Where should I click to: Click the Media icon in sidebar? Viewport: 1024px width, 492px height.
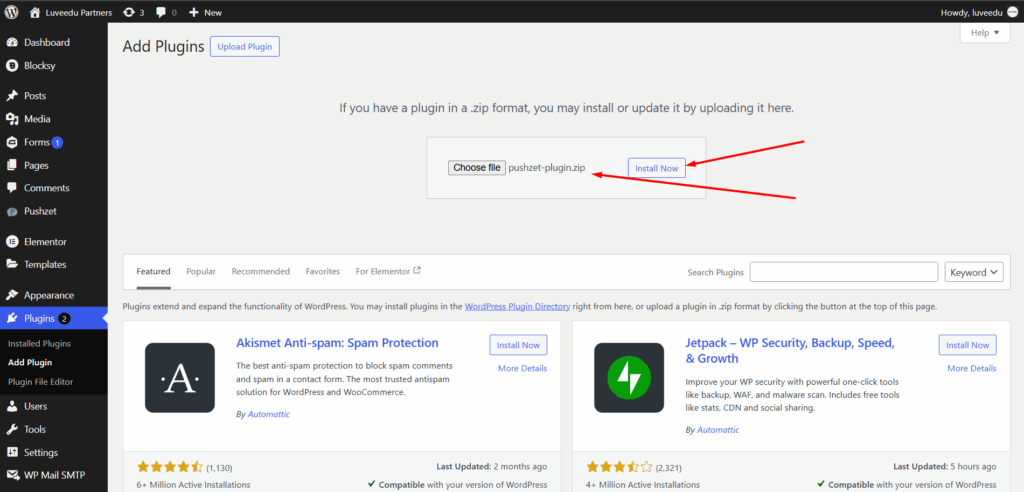pyautogui.click(x=12, y=119)
